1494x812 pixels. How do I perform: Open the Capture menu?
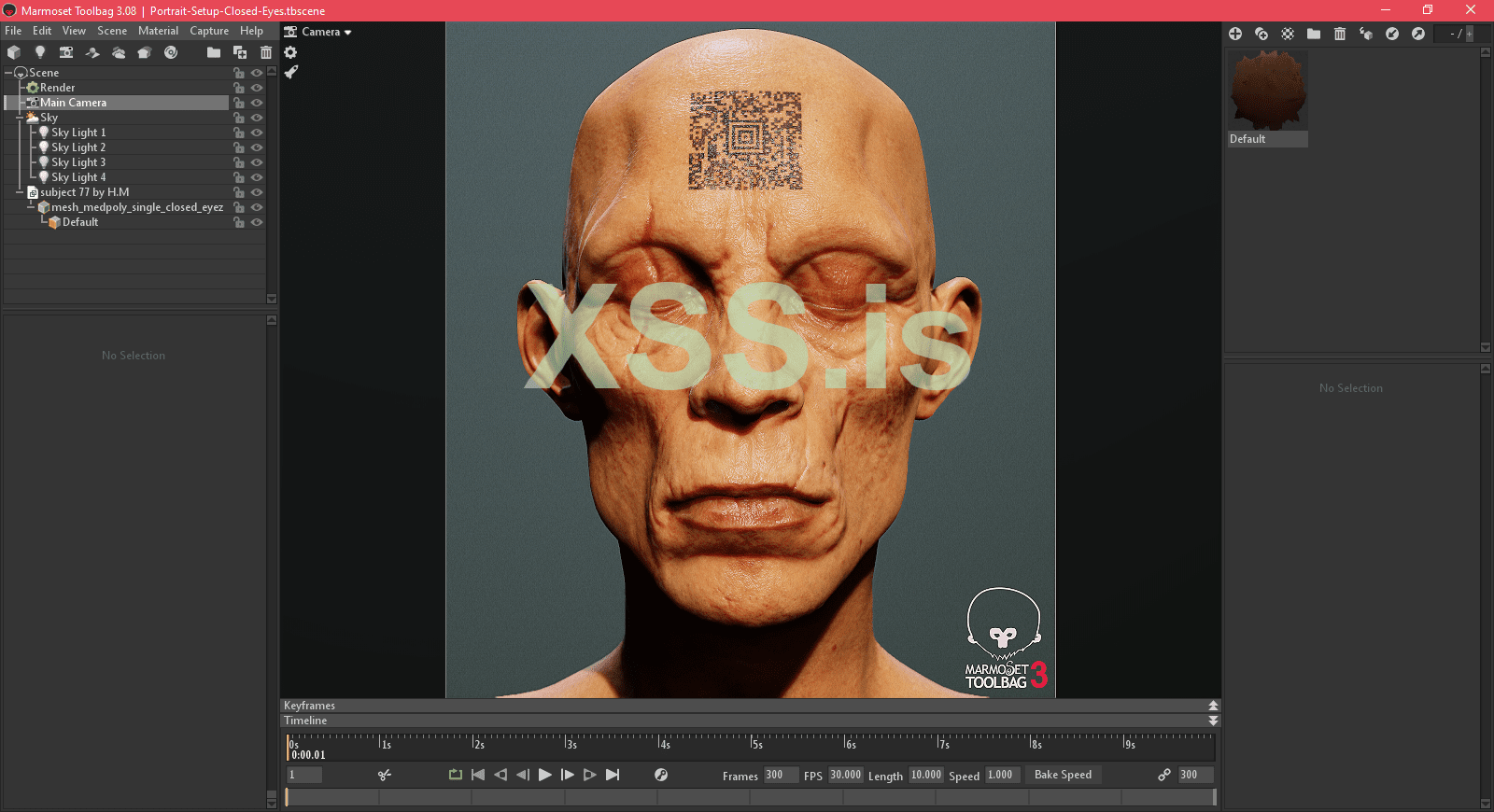click(x=209, y=31)
